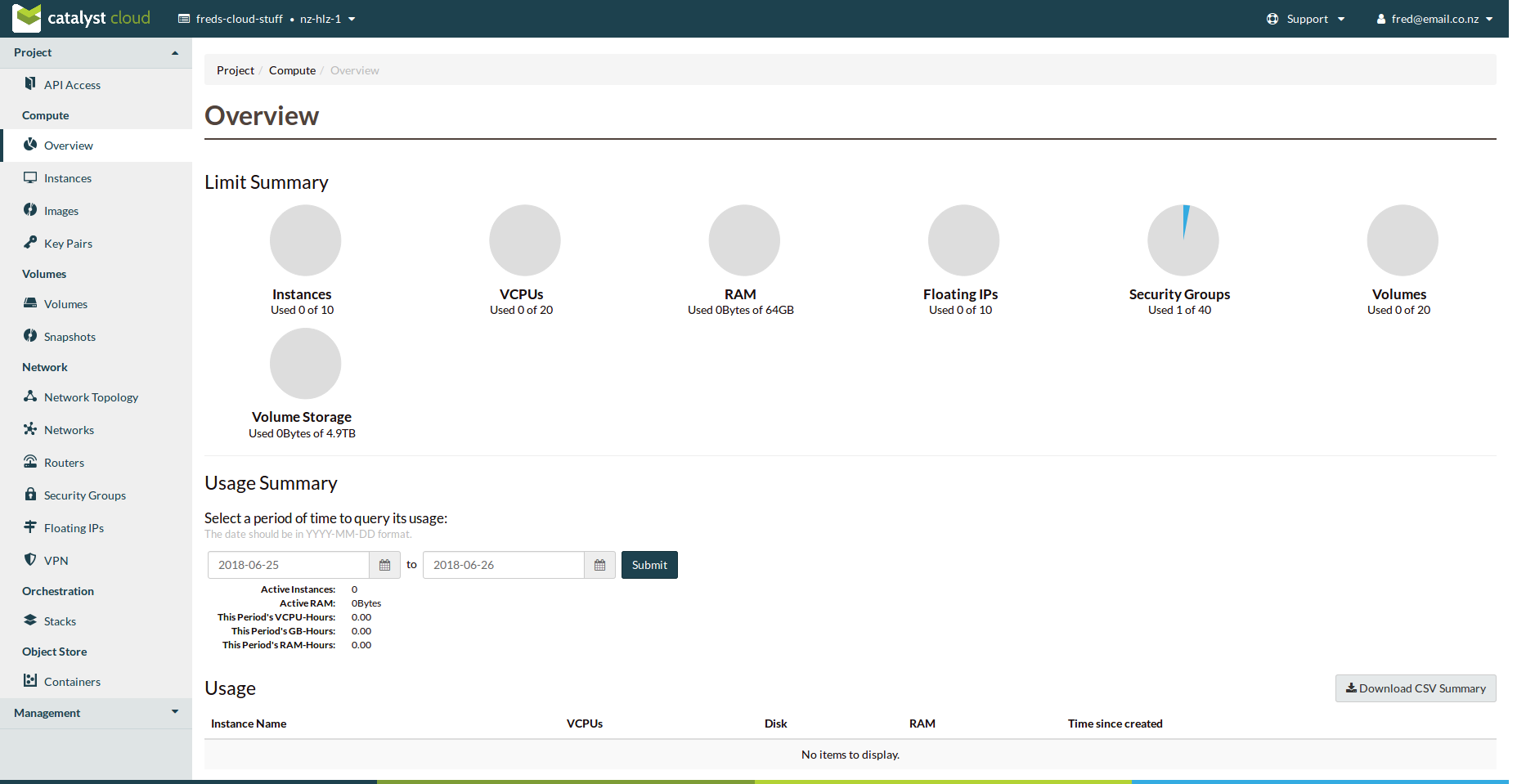Go to VPN page
Screen dimensions: 1517x784
[x=56, y=561]
